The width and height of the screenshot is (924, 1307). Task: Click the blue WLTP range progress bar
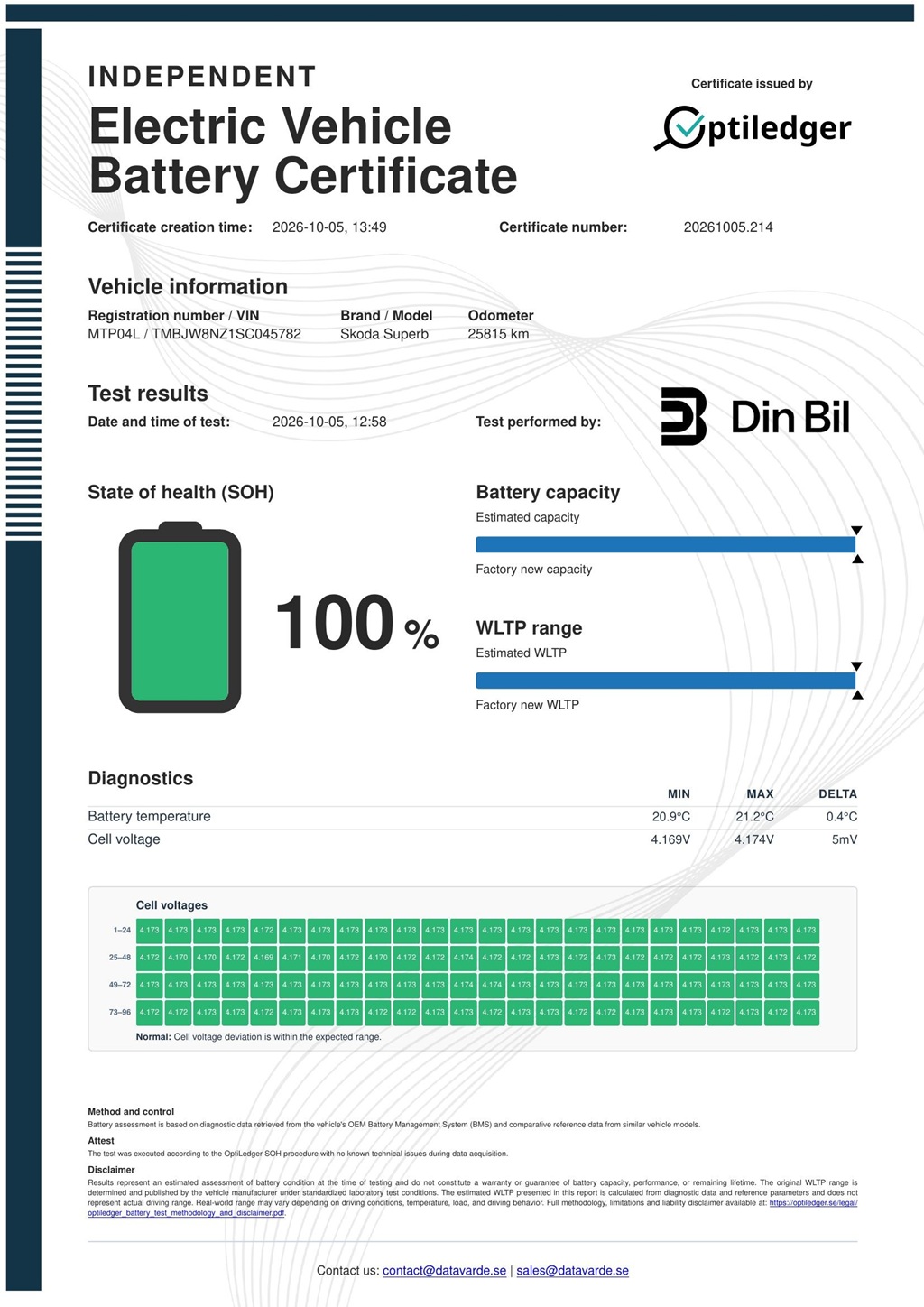(665, 680)
